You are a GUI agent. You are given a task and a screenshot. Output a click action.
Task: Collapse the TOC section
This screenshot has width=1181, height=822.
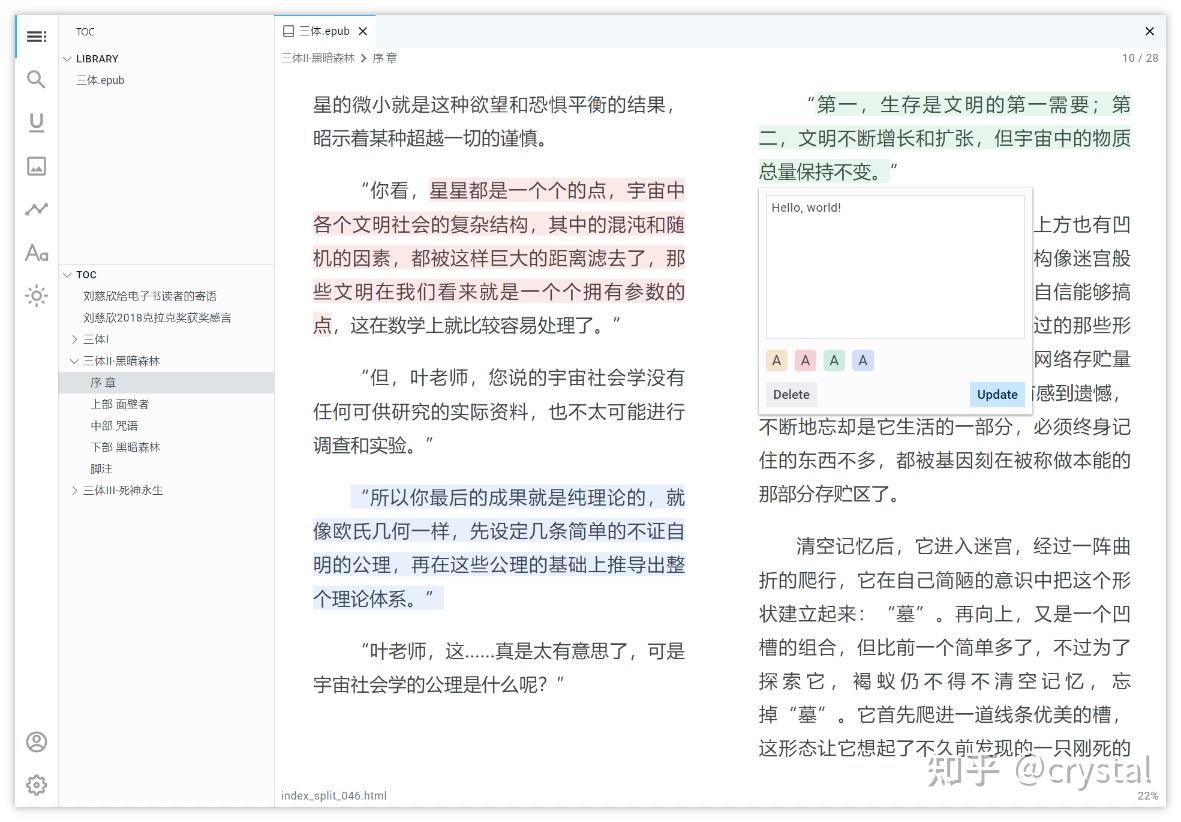67,275
